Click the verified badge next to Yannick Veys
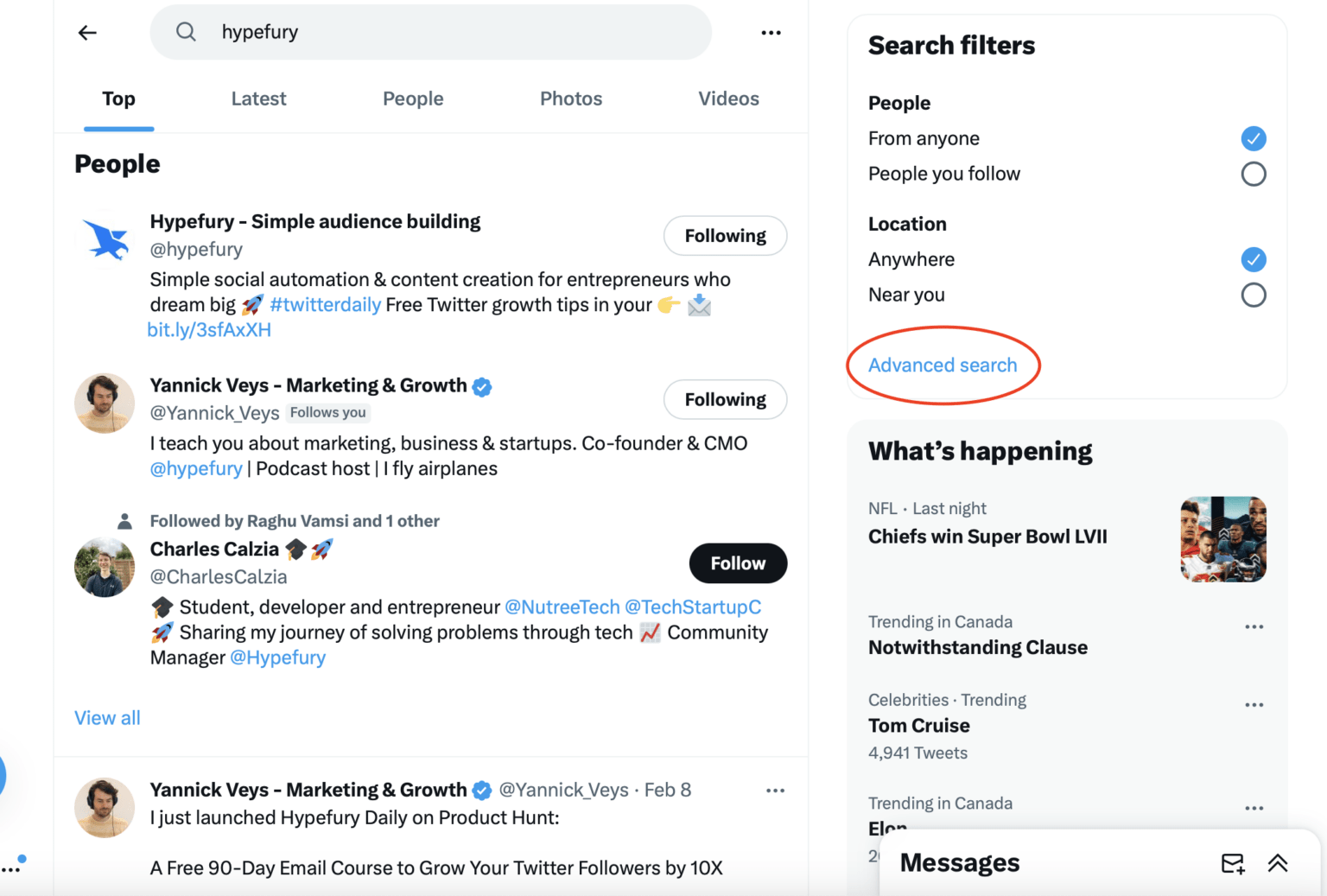 point(482,386)
